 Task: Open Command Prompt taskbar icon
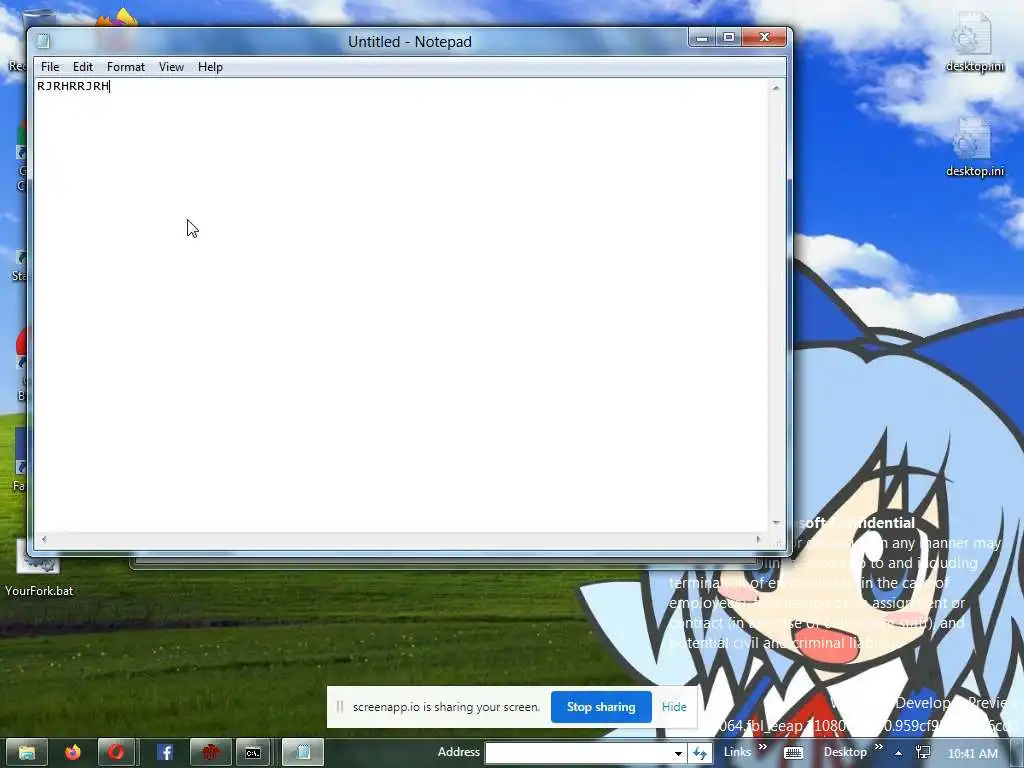[x=253, y=753]
